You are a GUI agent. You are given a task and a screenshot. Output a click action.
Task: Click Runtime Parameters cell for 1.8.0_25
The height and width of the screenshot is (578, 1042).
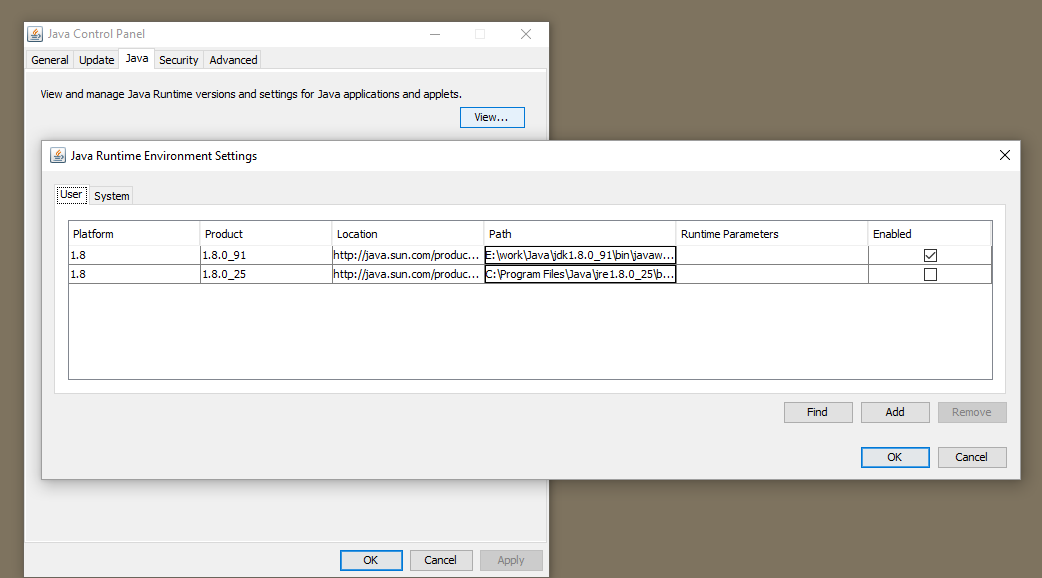tap(772, 274)
